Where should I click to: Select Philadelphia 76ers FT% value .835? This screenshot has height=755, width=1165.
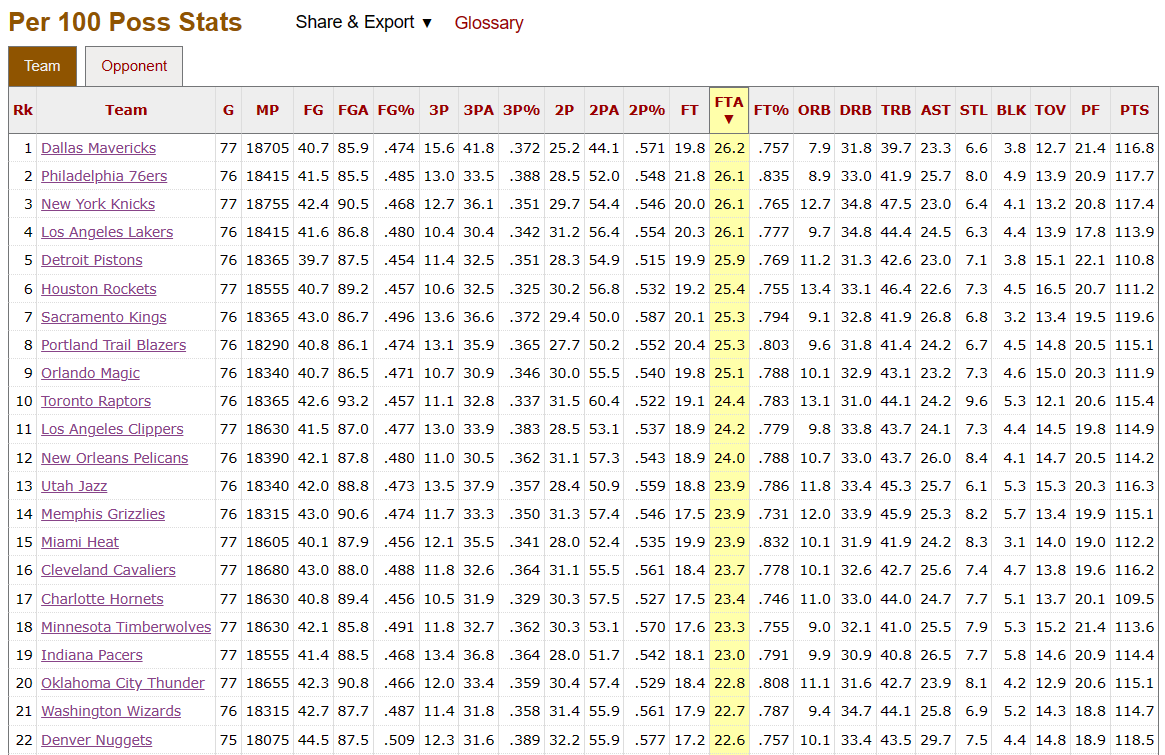tap(773, 176)
